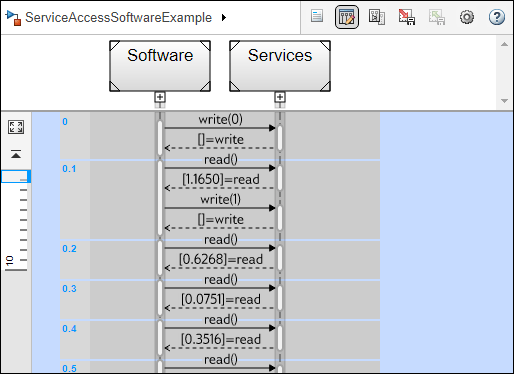Image resolution: width=514 pixels, height=374 pixels.
Task: Select the Services lifeline block
Action: [280, 66]
